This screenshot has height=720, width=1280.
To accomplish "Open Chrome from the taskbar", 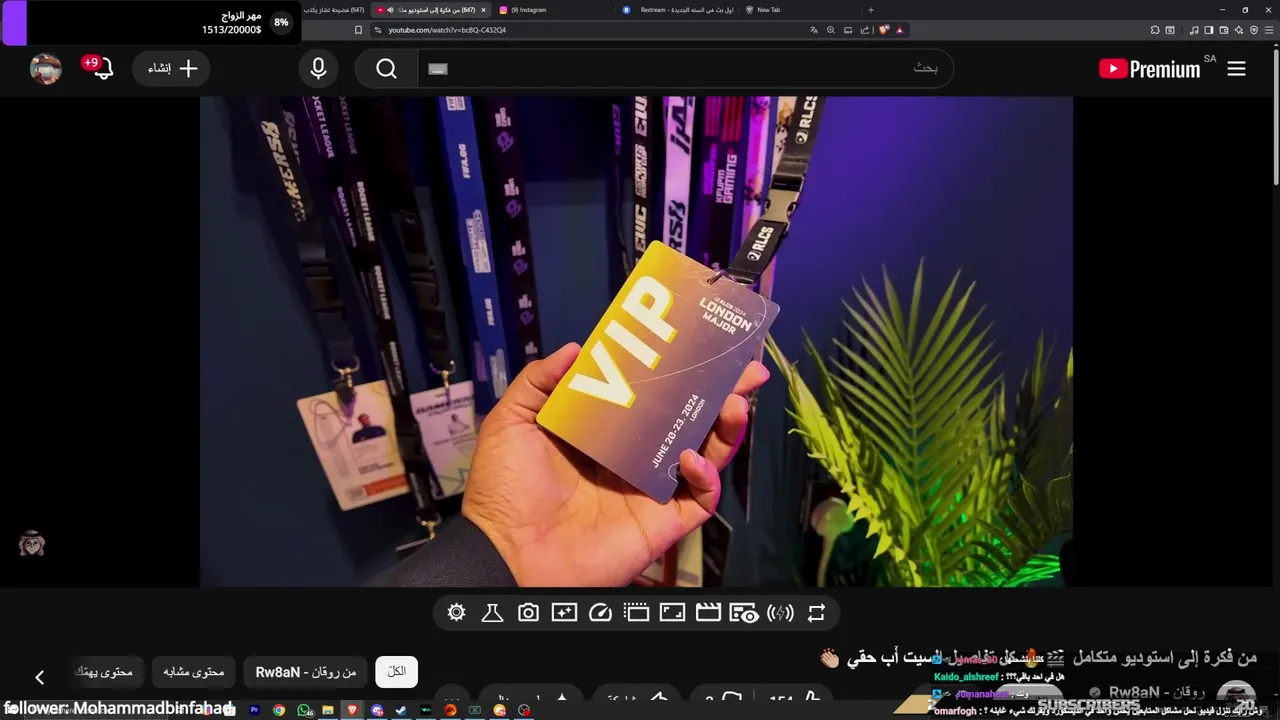I will coord(279,710).
